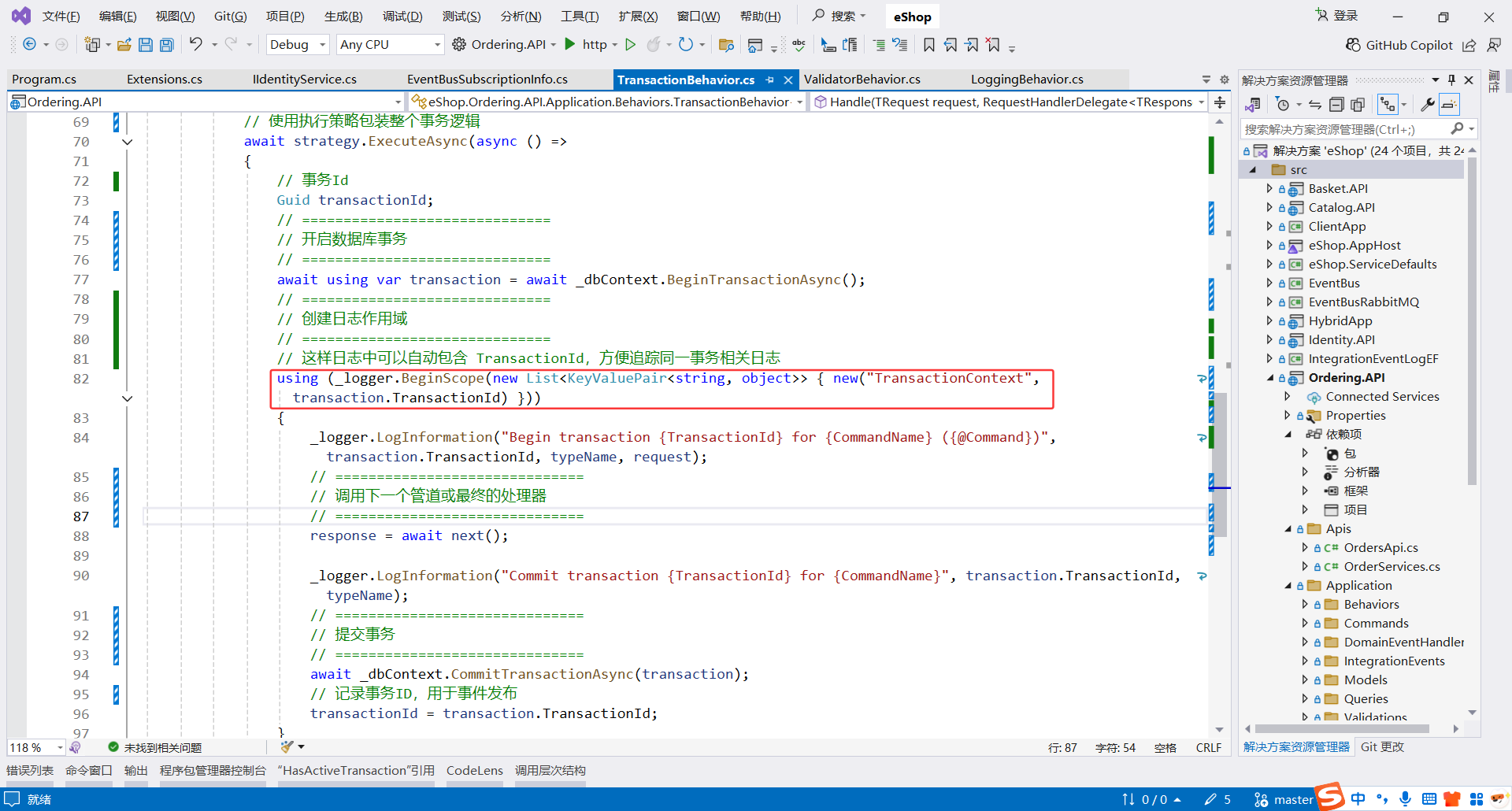Click the abc spell check icon
Image resolution: width=1512 pixels, height=811 pixels.
799,45
